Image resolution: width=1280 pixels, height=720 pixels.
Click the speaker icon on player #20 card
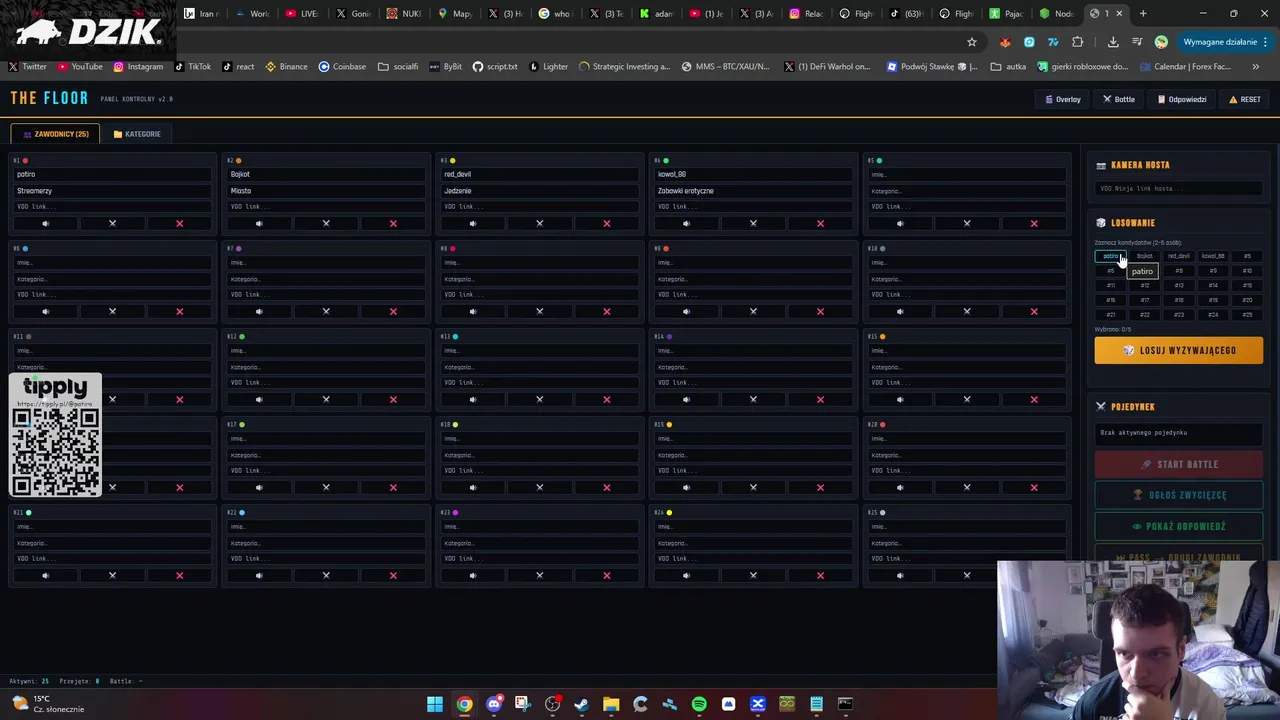(900, 487)
